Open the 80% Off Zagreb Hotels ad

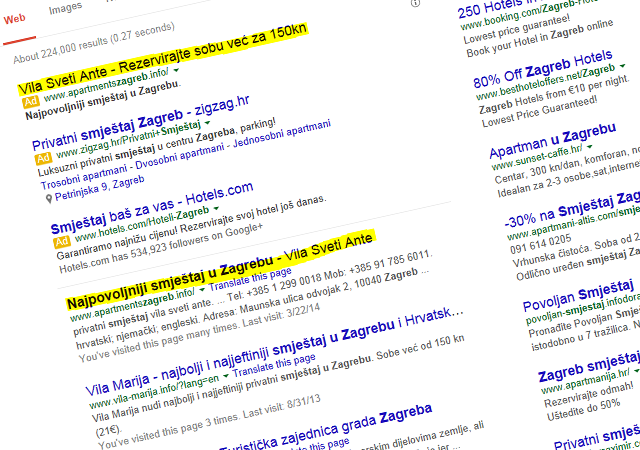pyautogui.click(x=543, y=69)
